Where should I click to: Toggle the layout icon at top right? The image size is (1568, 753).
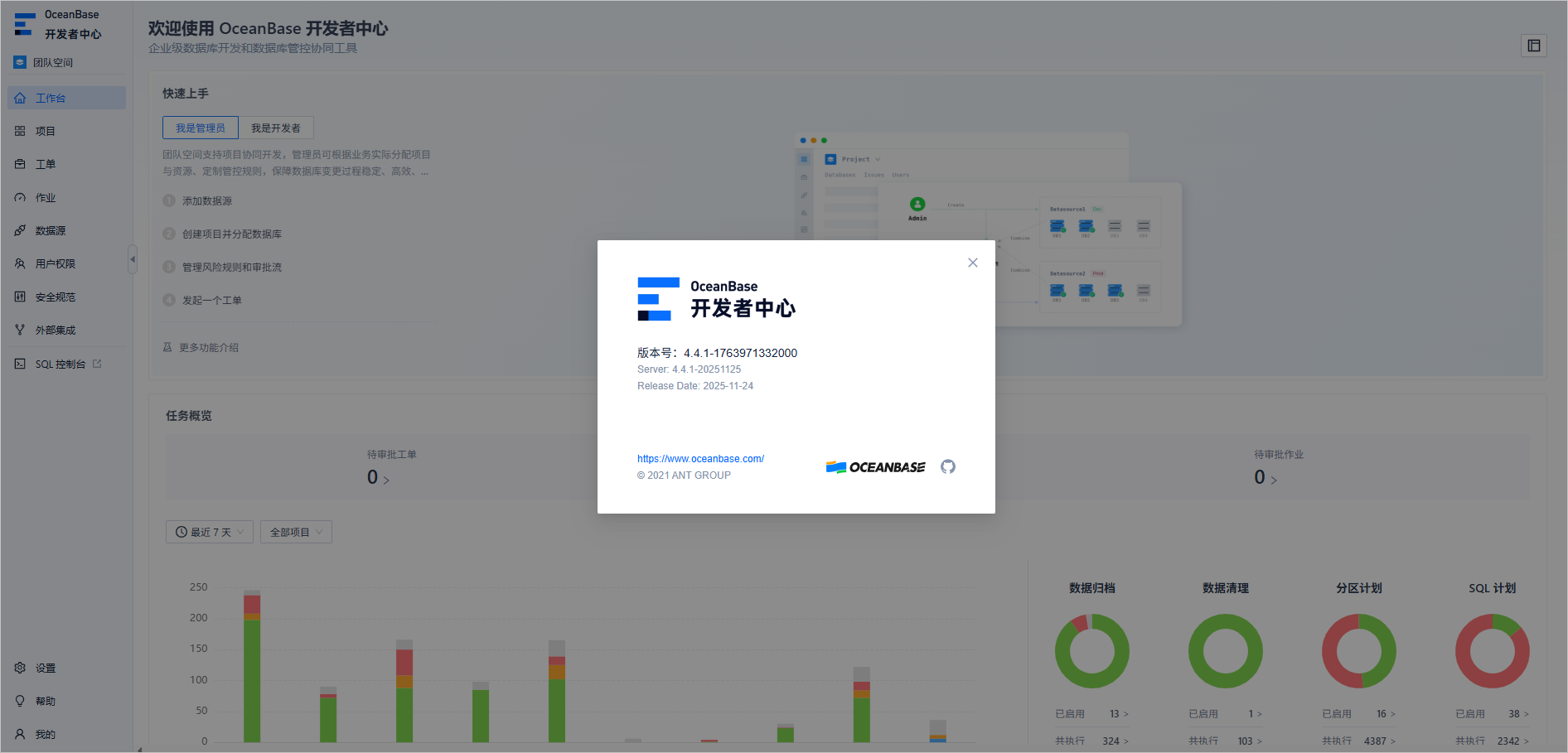click(x=1534, y=46)
